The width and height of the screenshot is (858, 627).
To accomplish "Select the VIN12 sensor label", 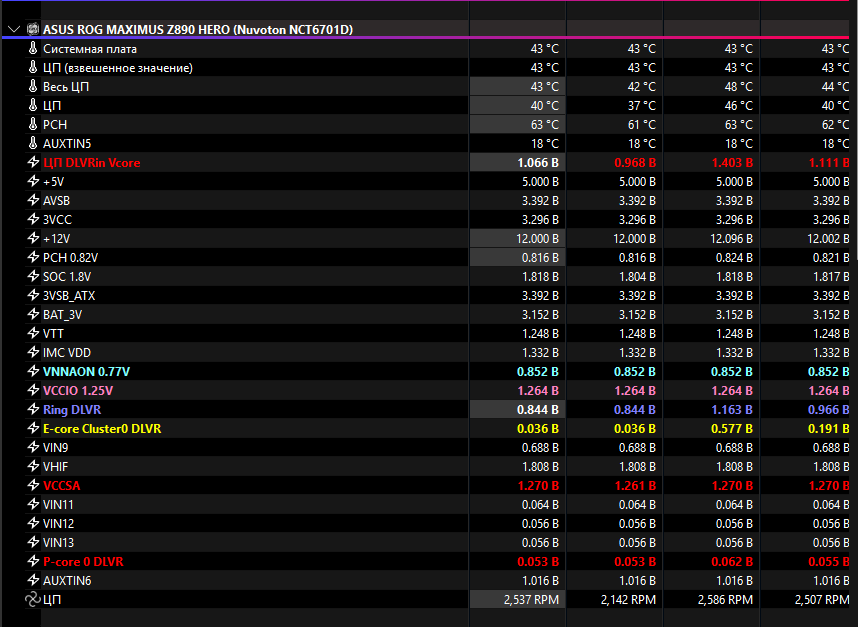I will tap(58, 524).
